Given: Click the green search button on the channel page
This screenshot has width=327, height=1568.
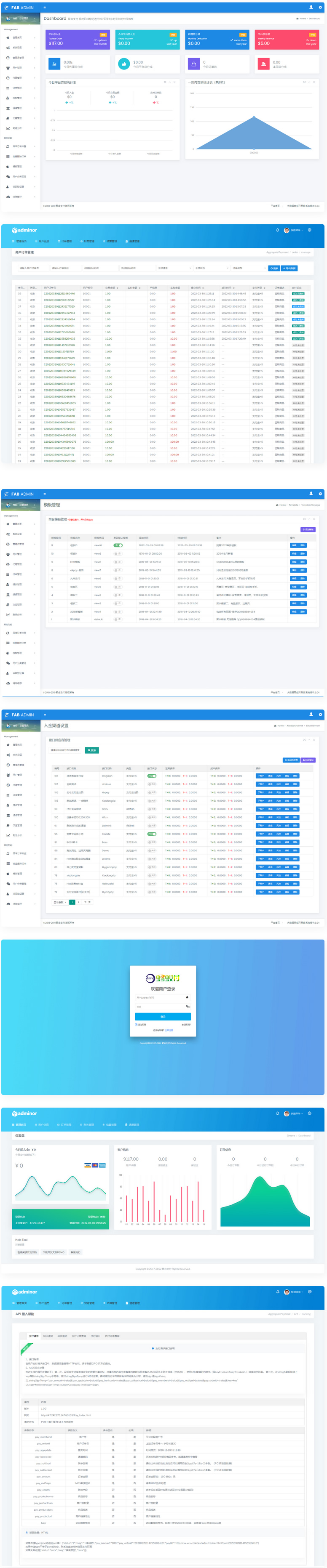Looking at the screenshot, I should (91, 750).
